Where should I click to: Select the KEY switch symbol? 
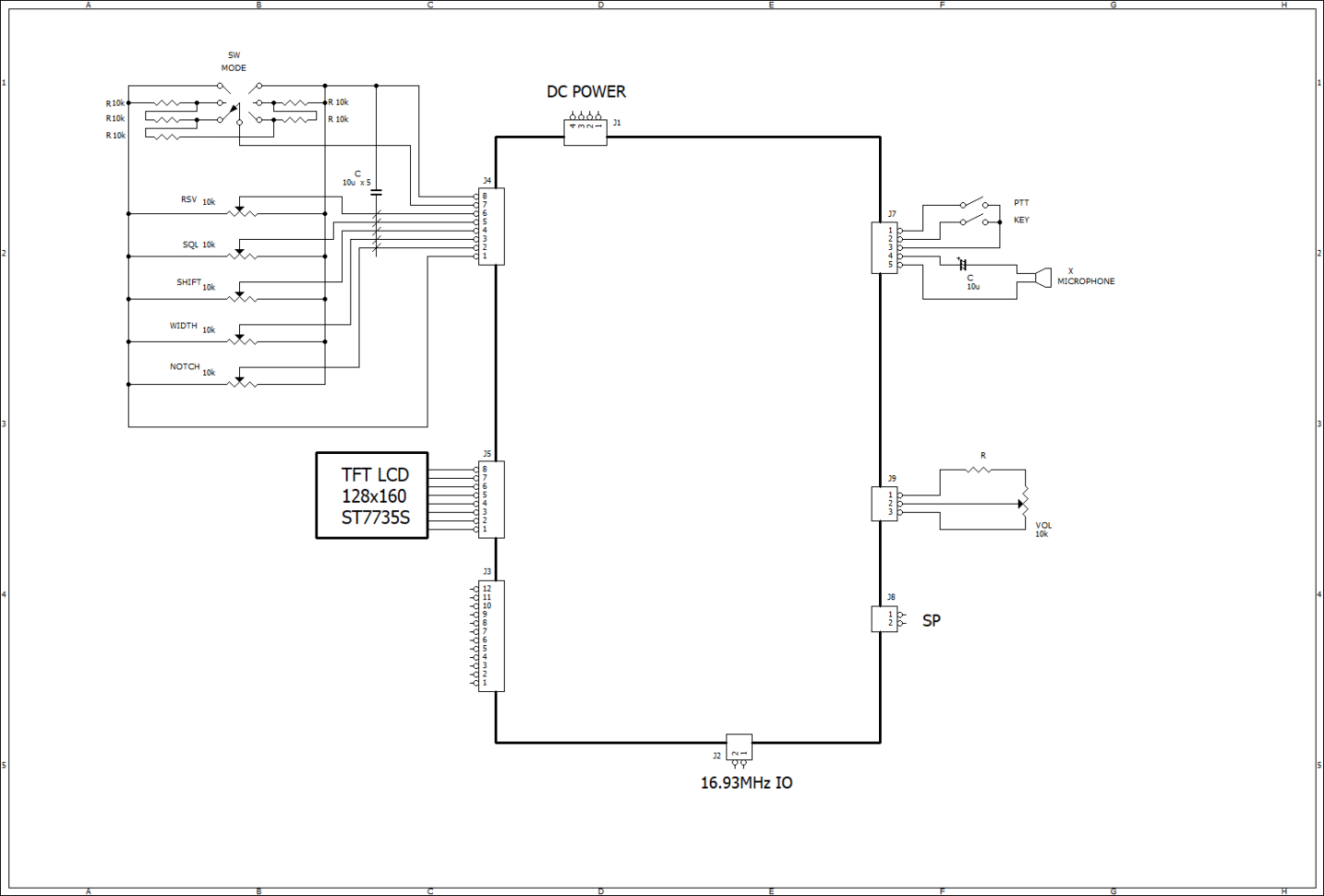point(974,221)
